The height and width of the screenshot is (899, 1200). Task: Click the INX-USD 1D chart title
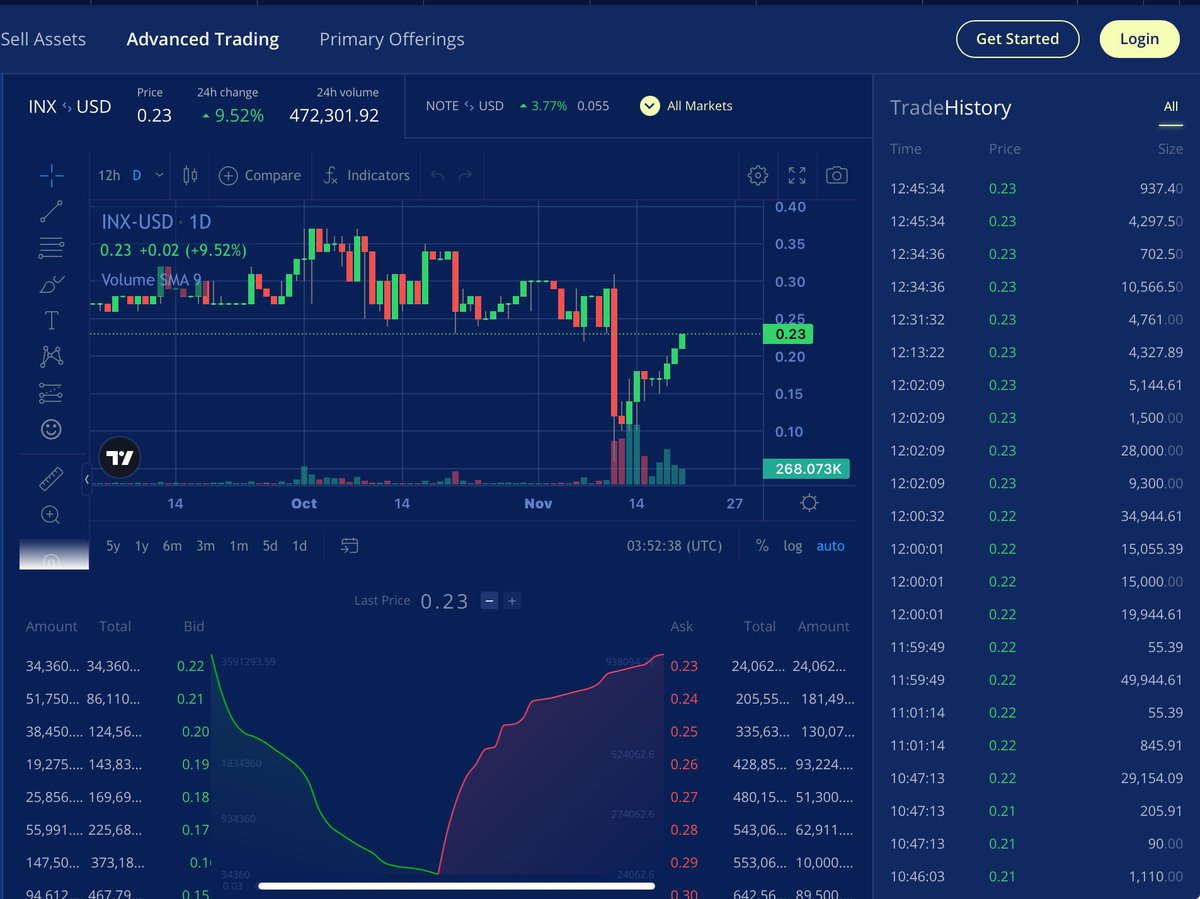coord(156,222)
